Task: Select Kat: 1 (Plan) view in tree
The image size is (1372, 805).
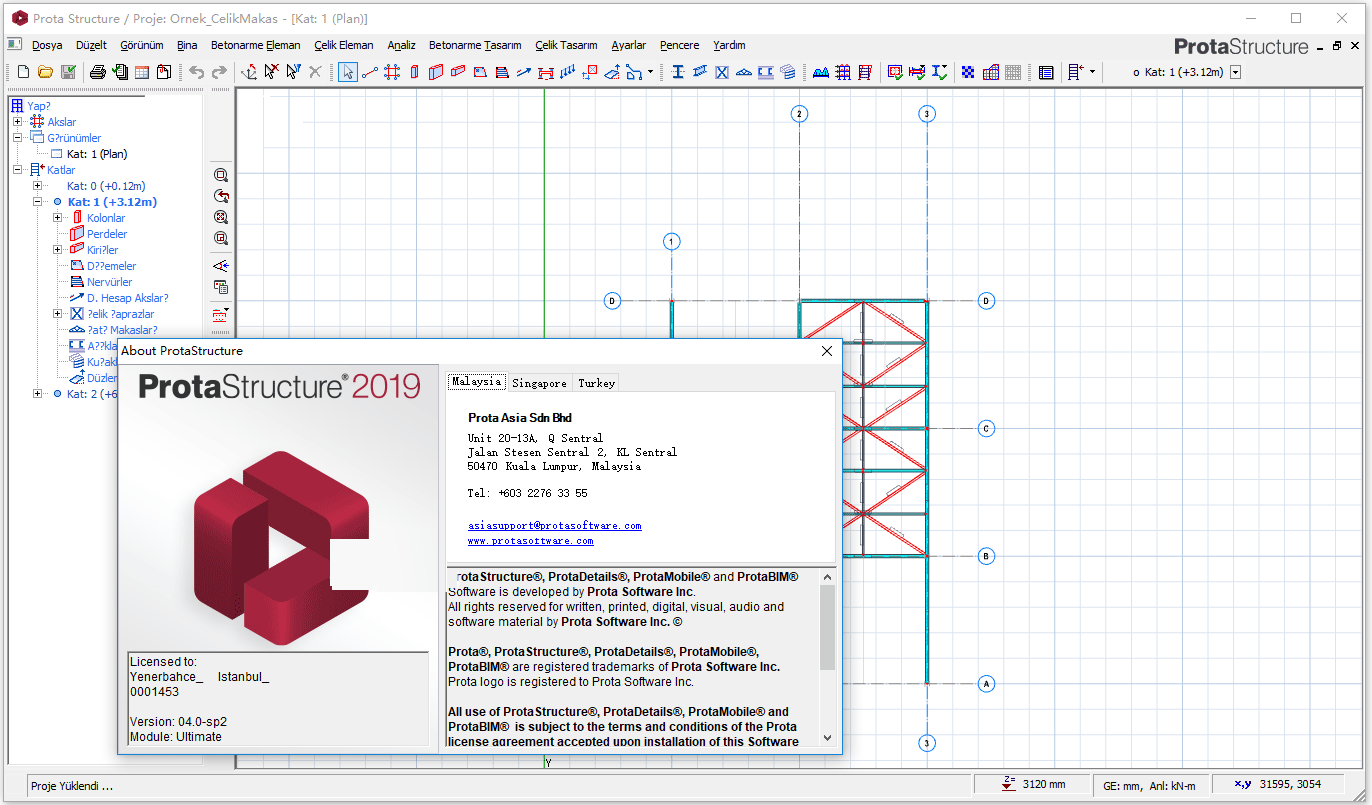Action: [x=97, y=154]
